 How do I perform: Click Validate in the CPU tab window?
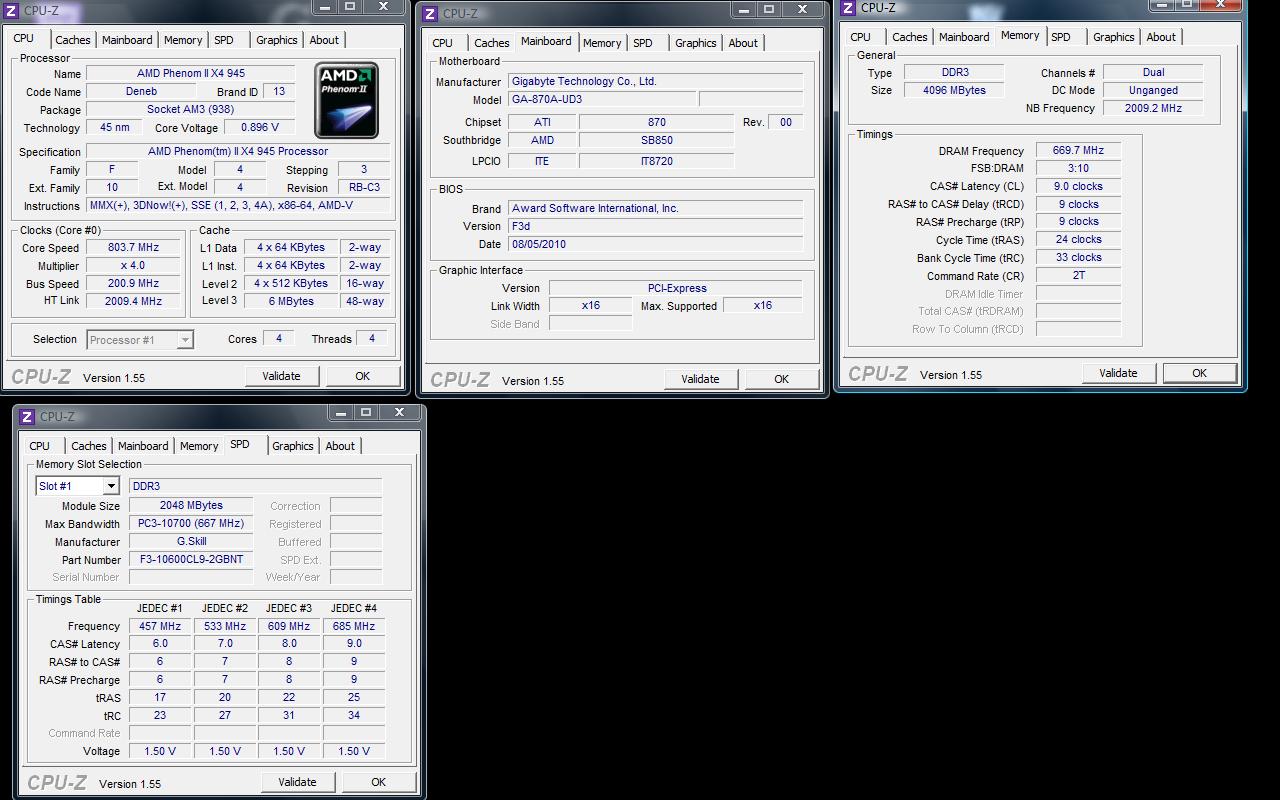[x=281, y=376]
